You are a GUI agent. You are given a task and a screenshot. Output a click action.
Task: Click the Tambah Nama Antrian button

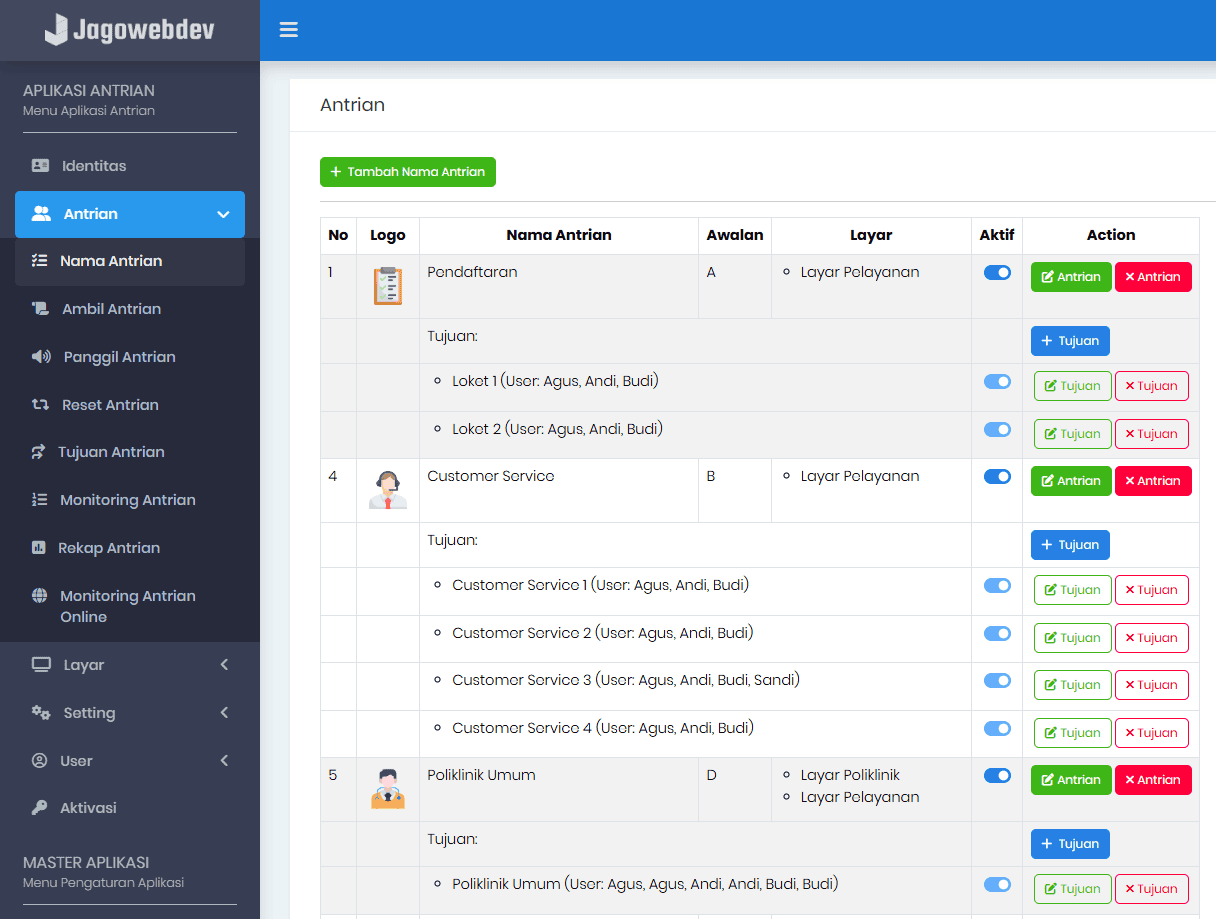tap(408, 172)
